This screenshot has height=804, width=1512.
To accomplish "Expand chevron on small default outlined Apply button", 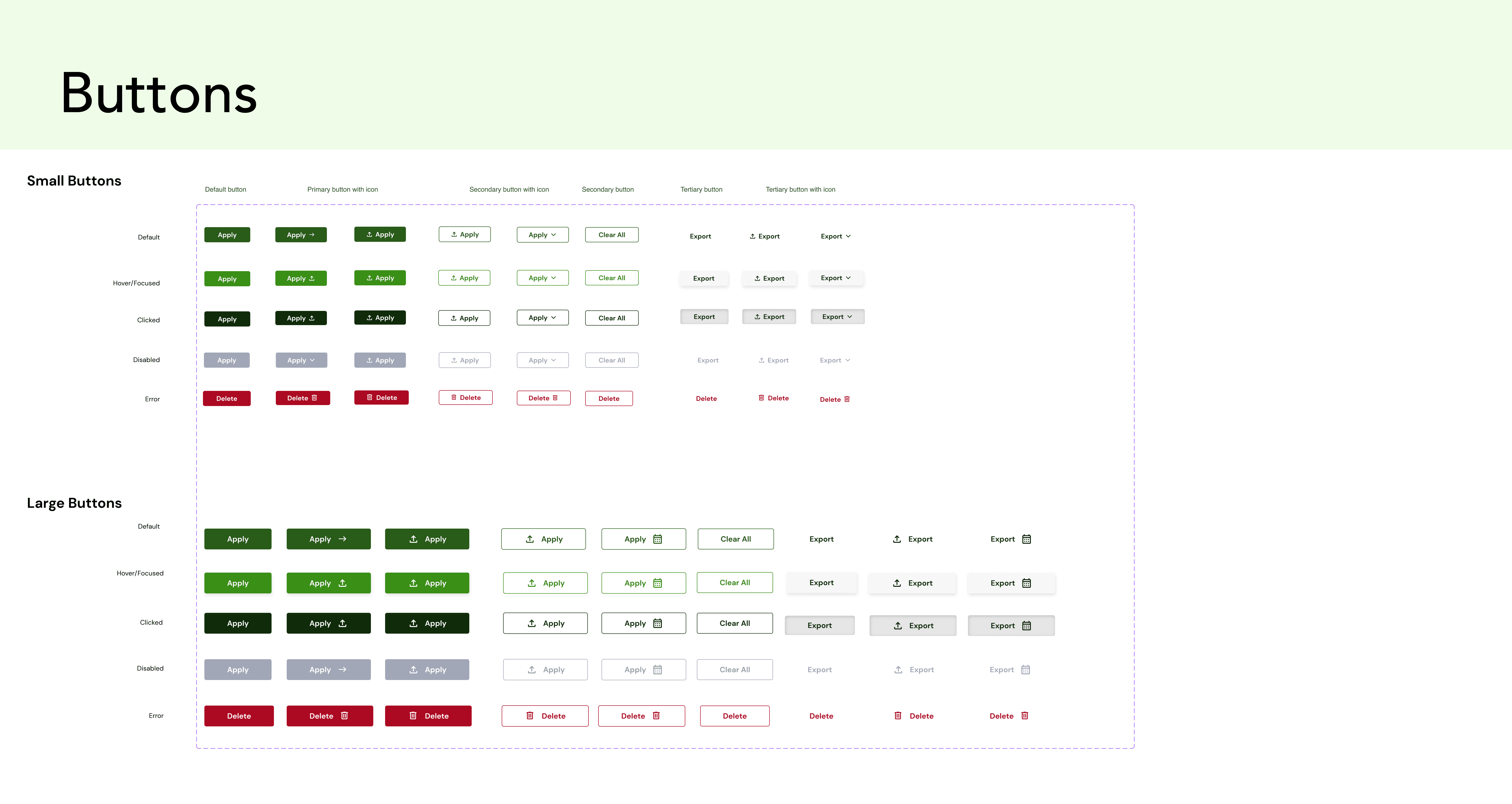I will coord(554,235).
